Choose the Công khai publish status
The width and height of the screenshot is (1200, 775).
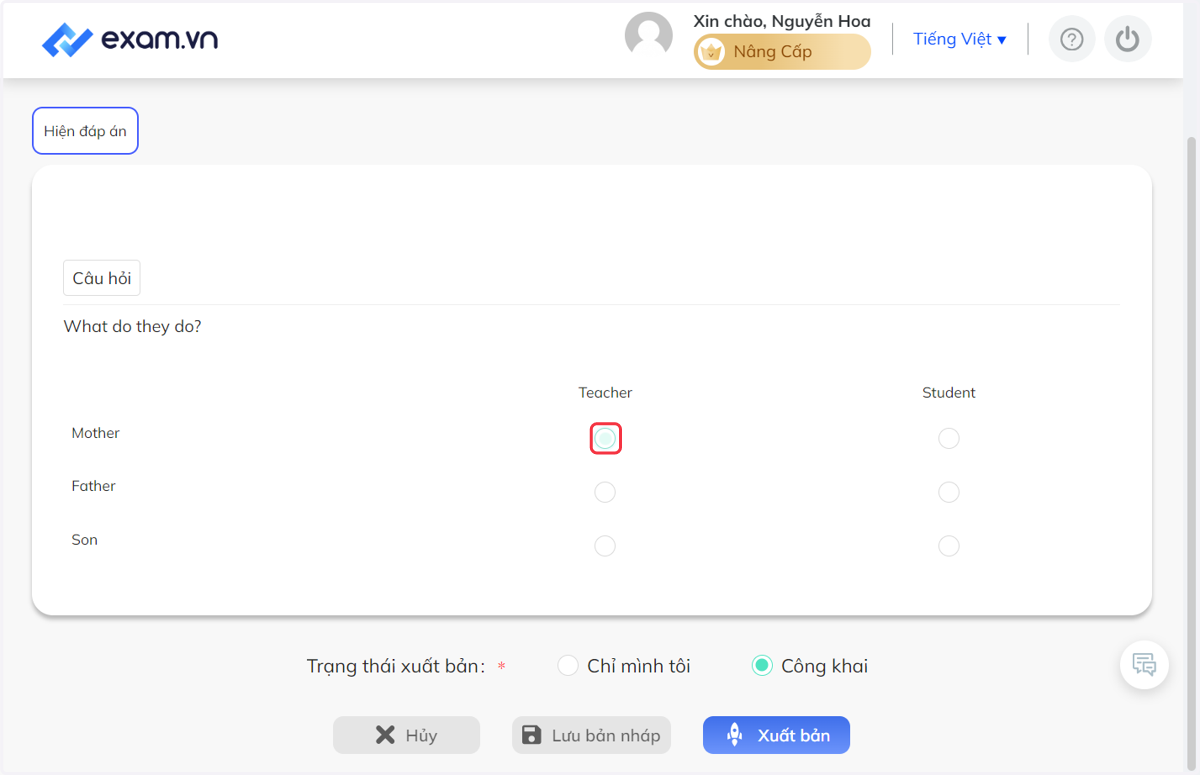[x=762, y=665]
